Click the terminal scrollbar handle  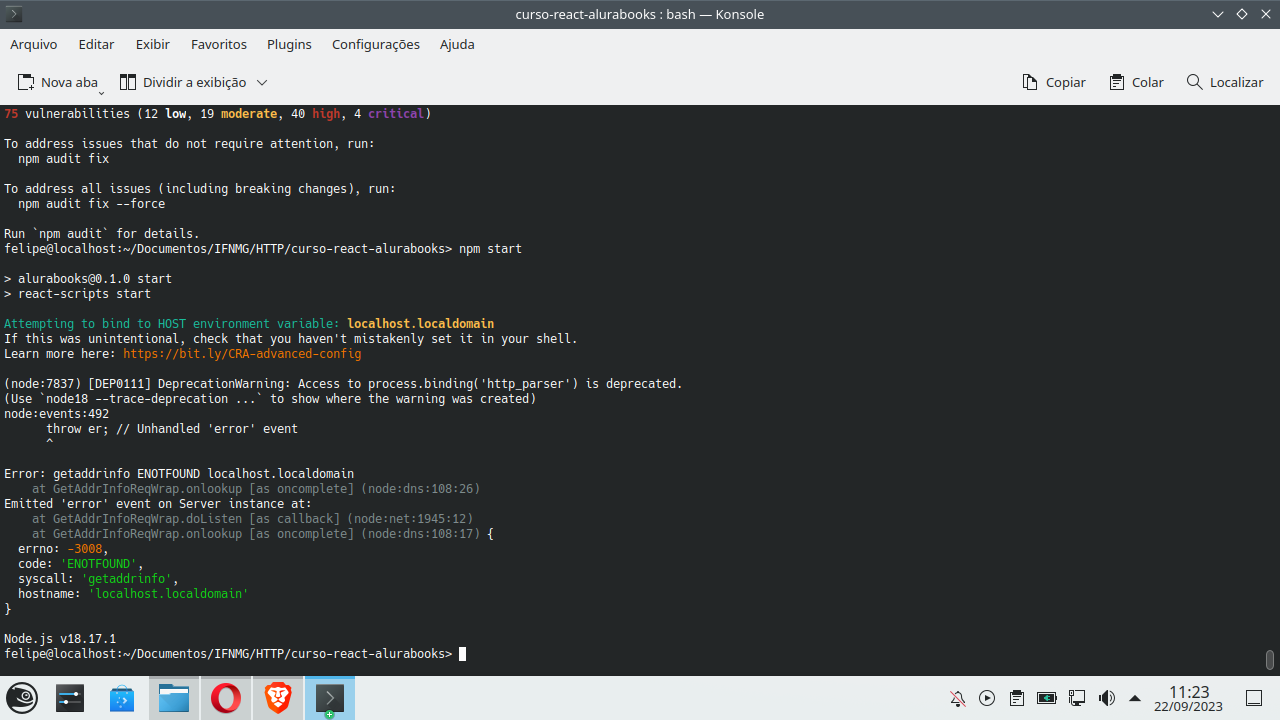pos(1270,660)
